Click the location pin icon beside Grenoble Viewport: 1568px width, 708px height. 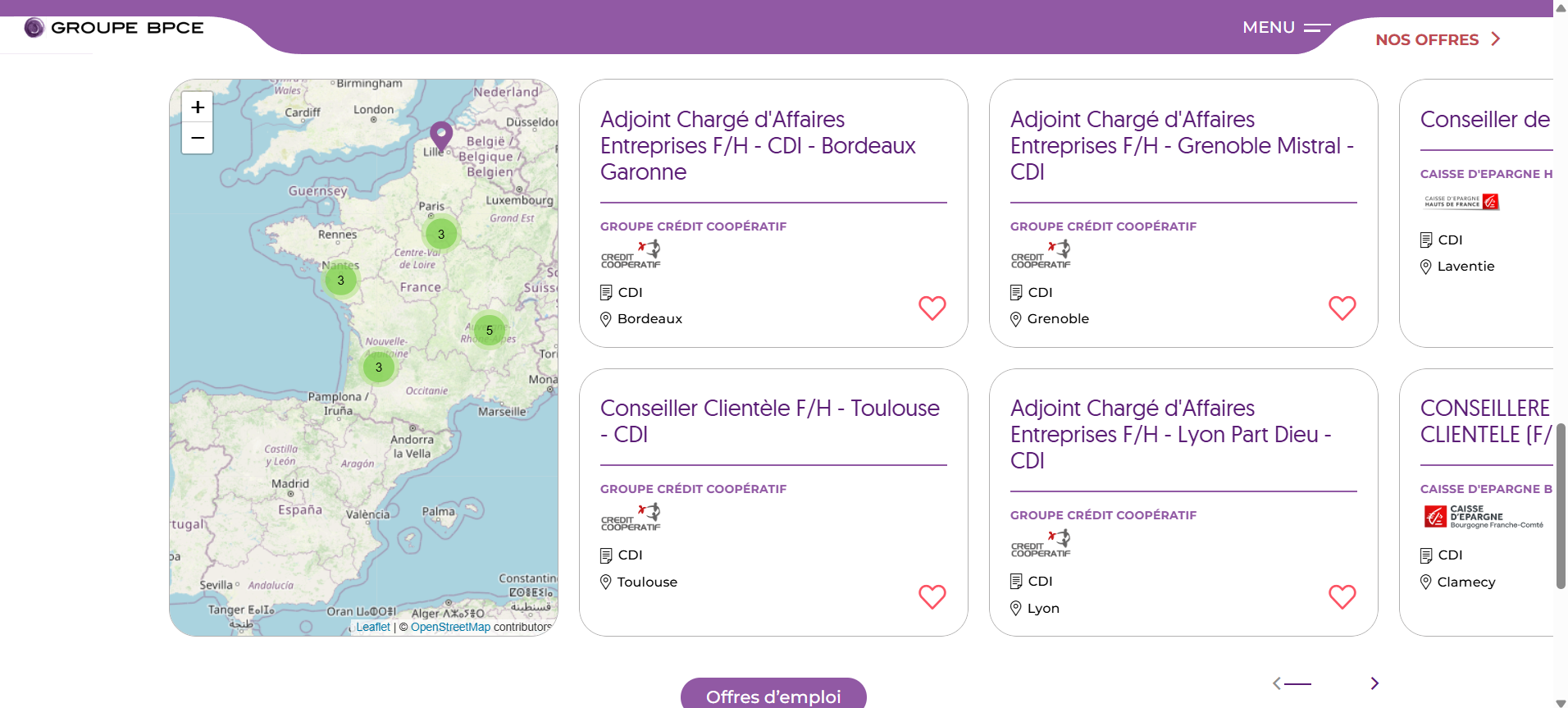(1016, 319)
